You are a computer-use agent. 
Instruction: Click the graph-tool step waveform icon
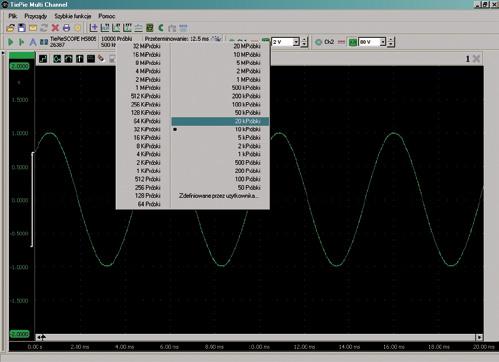point(43,59)
